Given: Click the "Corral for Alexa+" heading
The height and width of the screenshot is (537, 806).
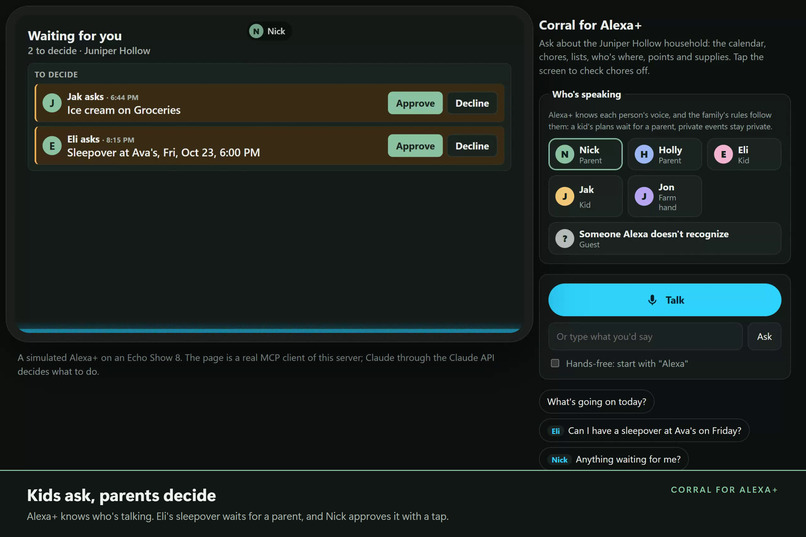Looking at the screenshot, I should pyautogui.click(x=590, y=25).
